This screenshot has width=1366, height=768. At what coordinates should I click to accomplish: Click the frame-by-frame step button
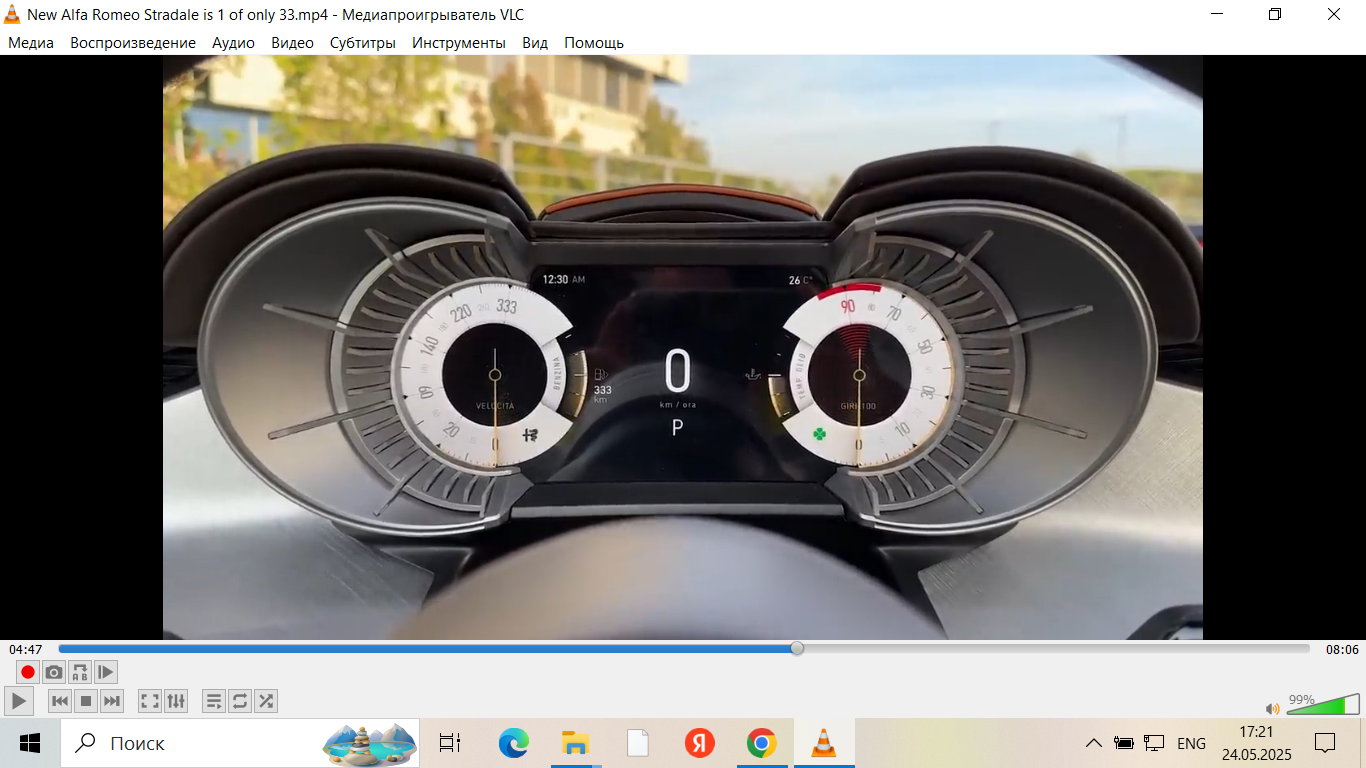pos(106,672)
